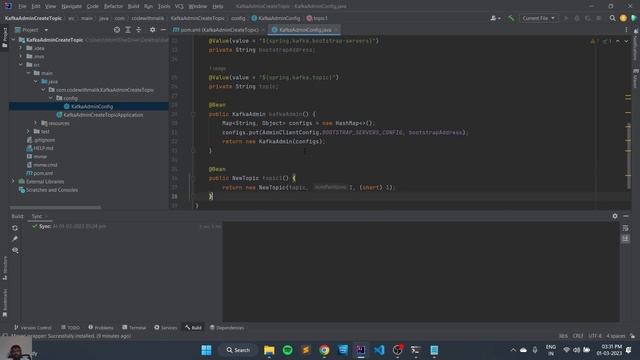
Task: Open Spotify from taskbar
Action: pos(287,350)
